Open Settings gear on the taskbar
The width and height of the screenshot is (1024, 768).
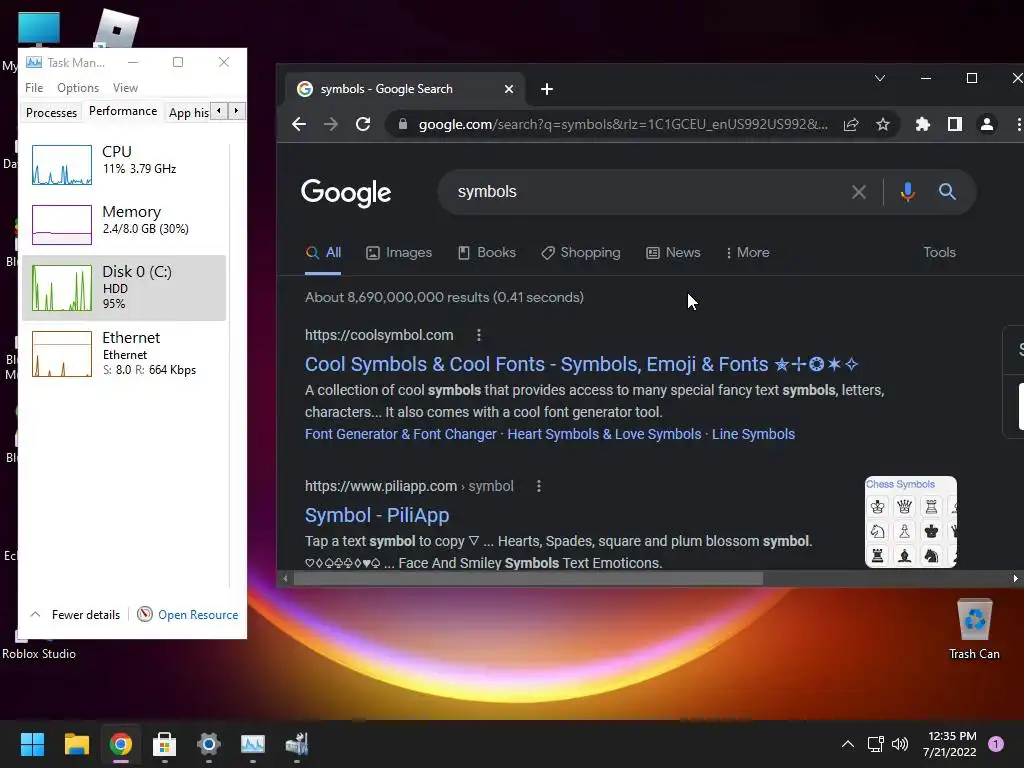pyautogui.click(x=208, y=744)
